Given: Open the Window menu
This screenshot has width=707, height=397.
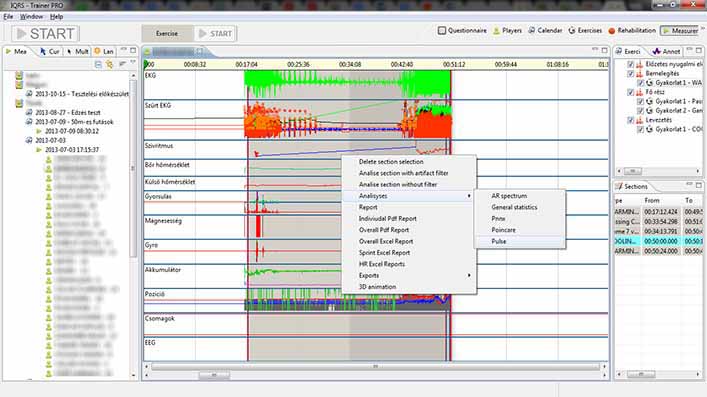Looking at the screenshot, I should 32,17.
